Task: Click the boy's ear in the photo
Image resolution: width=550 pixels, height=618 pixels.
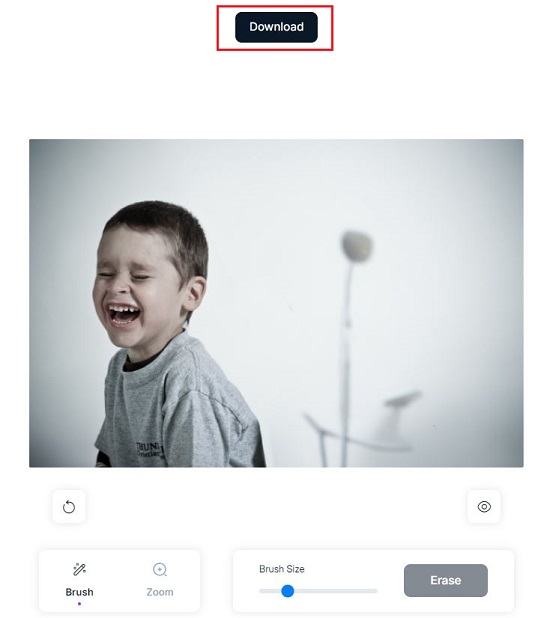Action: click(196, 294)
